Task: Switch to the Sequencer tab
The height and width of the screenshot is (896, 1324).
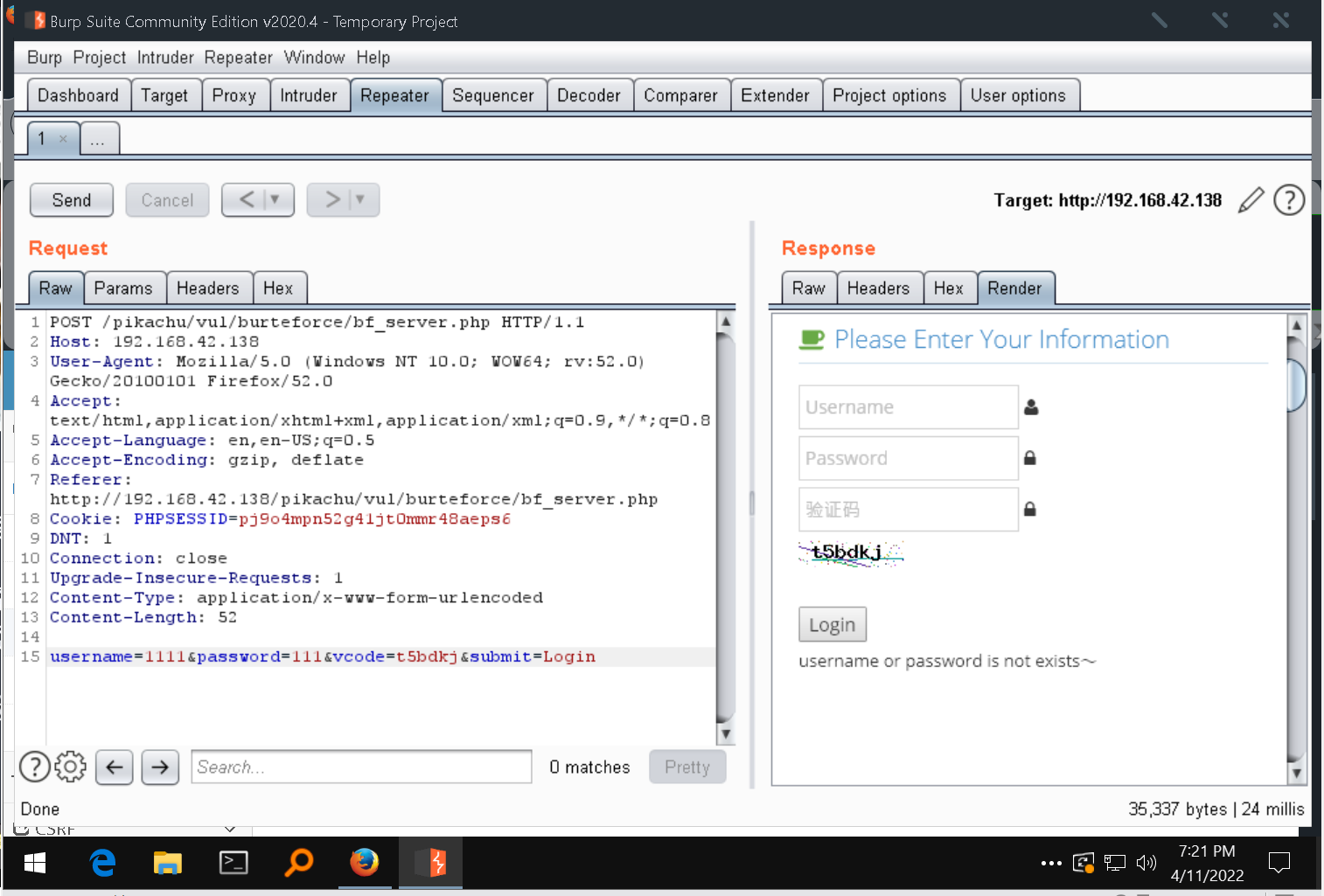Action: pyautogui.click(x=493, y=95)
